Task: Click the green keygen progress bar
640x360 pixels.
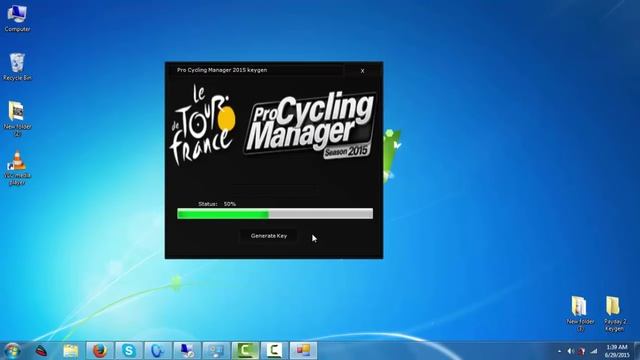Action: point(275,213)
